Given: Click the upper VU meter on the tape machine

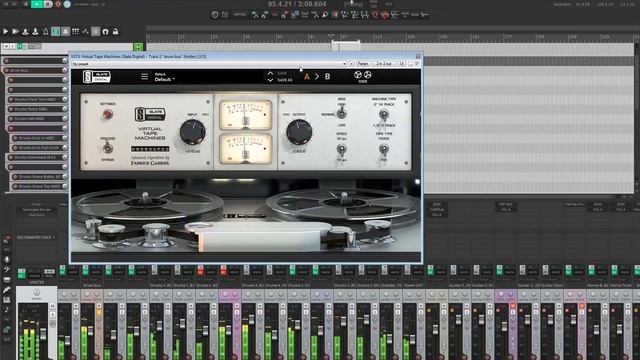Looking at the screenshot, I should pyautogui.click(x=245, y=115).
